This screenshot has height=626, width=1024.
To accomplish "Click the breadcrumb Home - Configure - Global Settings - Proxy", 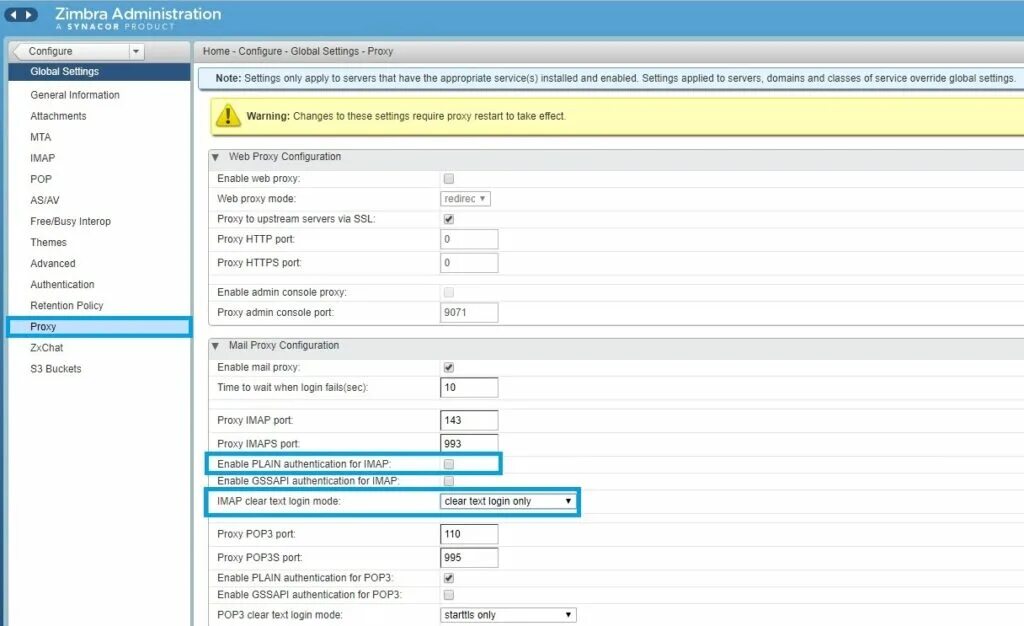I will coord(298,51).
